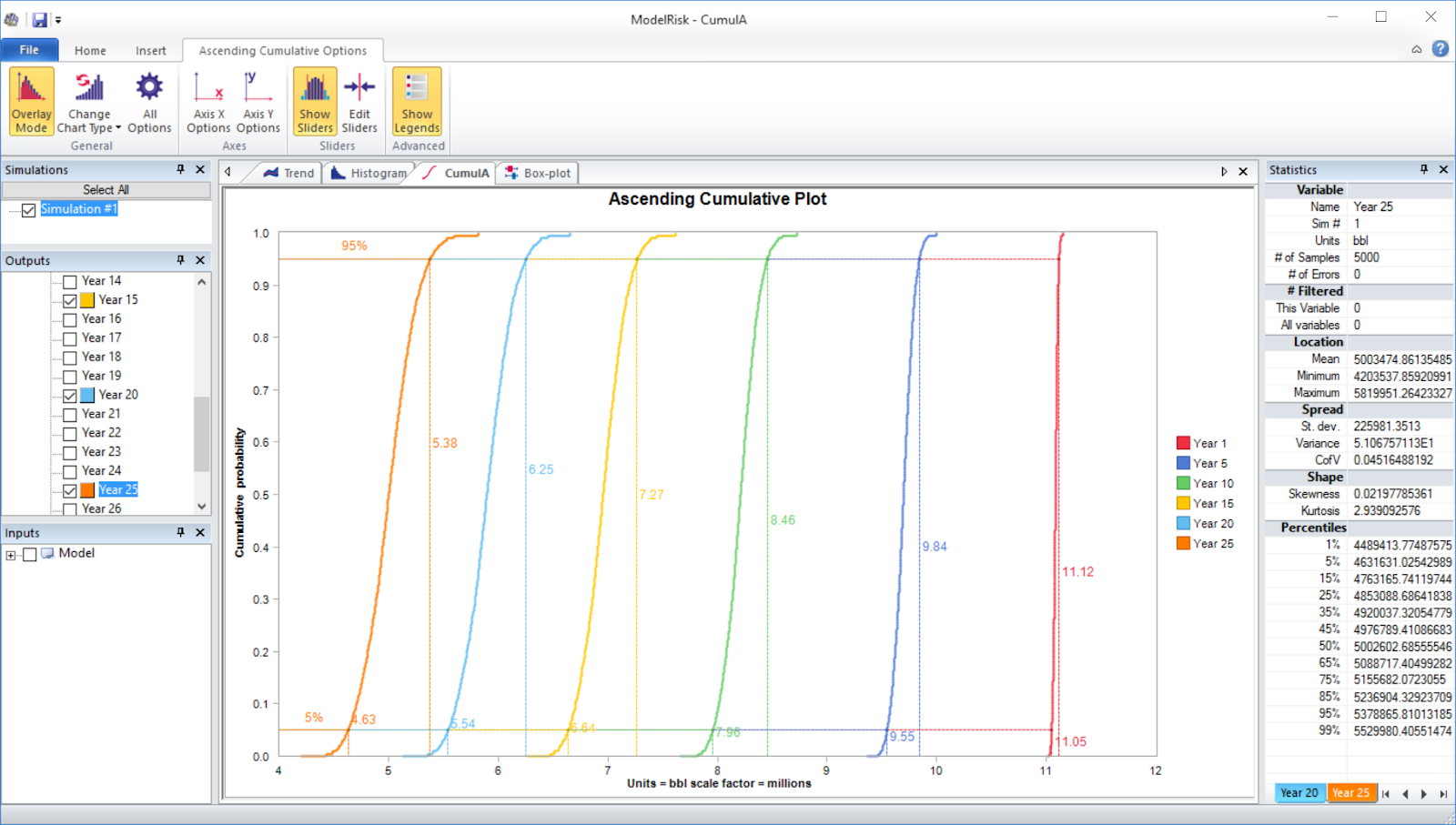Enable Overlay Mode in the ribbon
Viewport: 1456px width, 825px height.
click(30, 100)
